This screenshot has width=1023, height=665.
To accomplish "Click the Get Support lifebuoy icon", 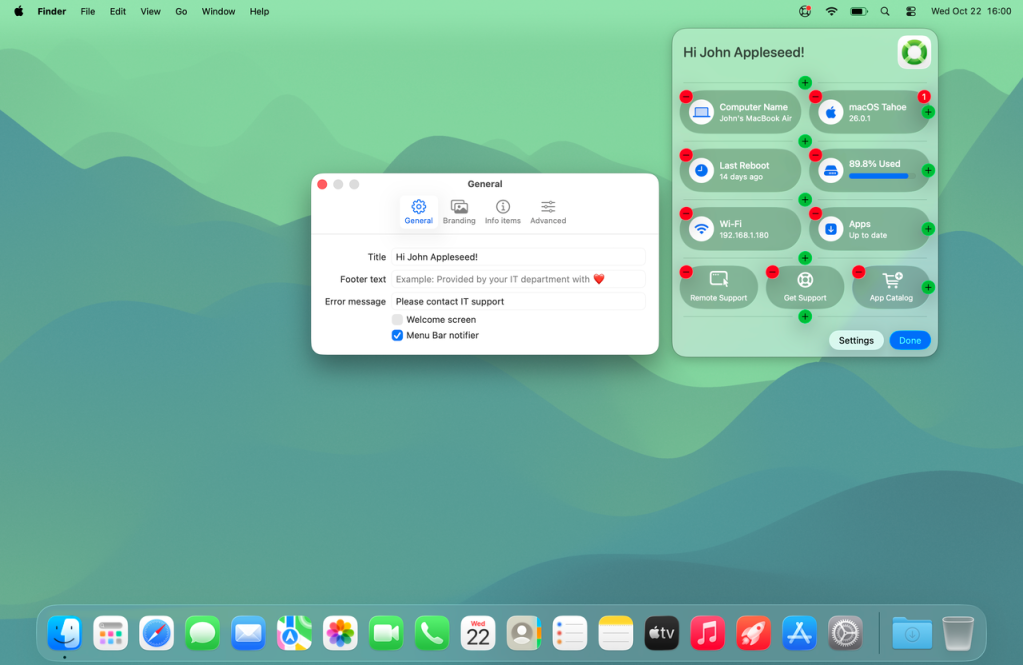I will click(805, 280).
